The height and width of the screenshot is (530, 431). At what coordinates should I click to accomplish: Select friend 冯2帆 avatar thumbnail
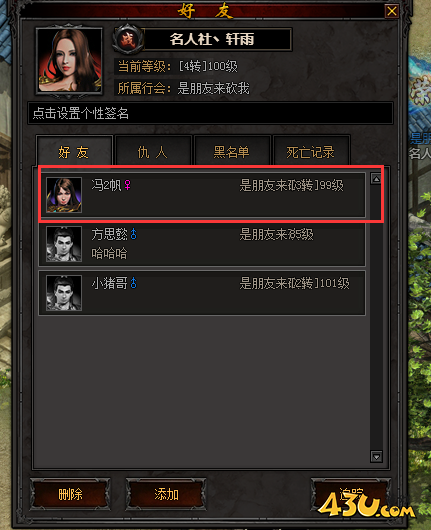(x=64, y=195)
